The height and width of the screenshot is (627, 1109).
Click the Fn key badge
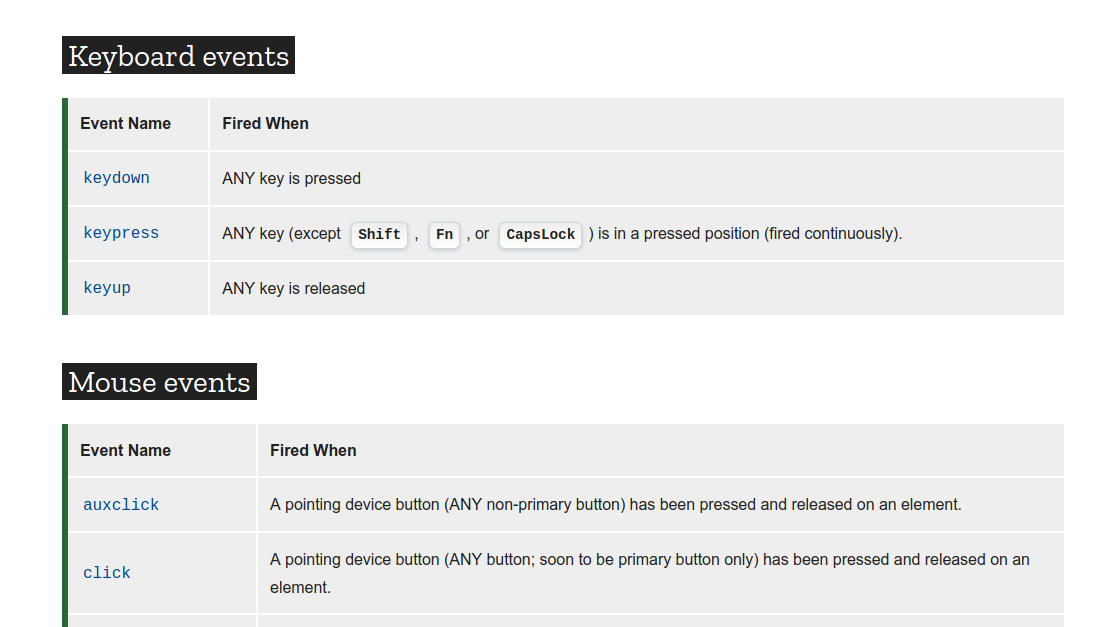(444, 235)
